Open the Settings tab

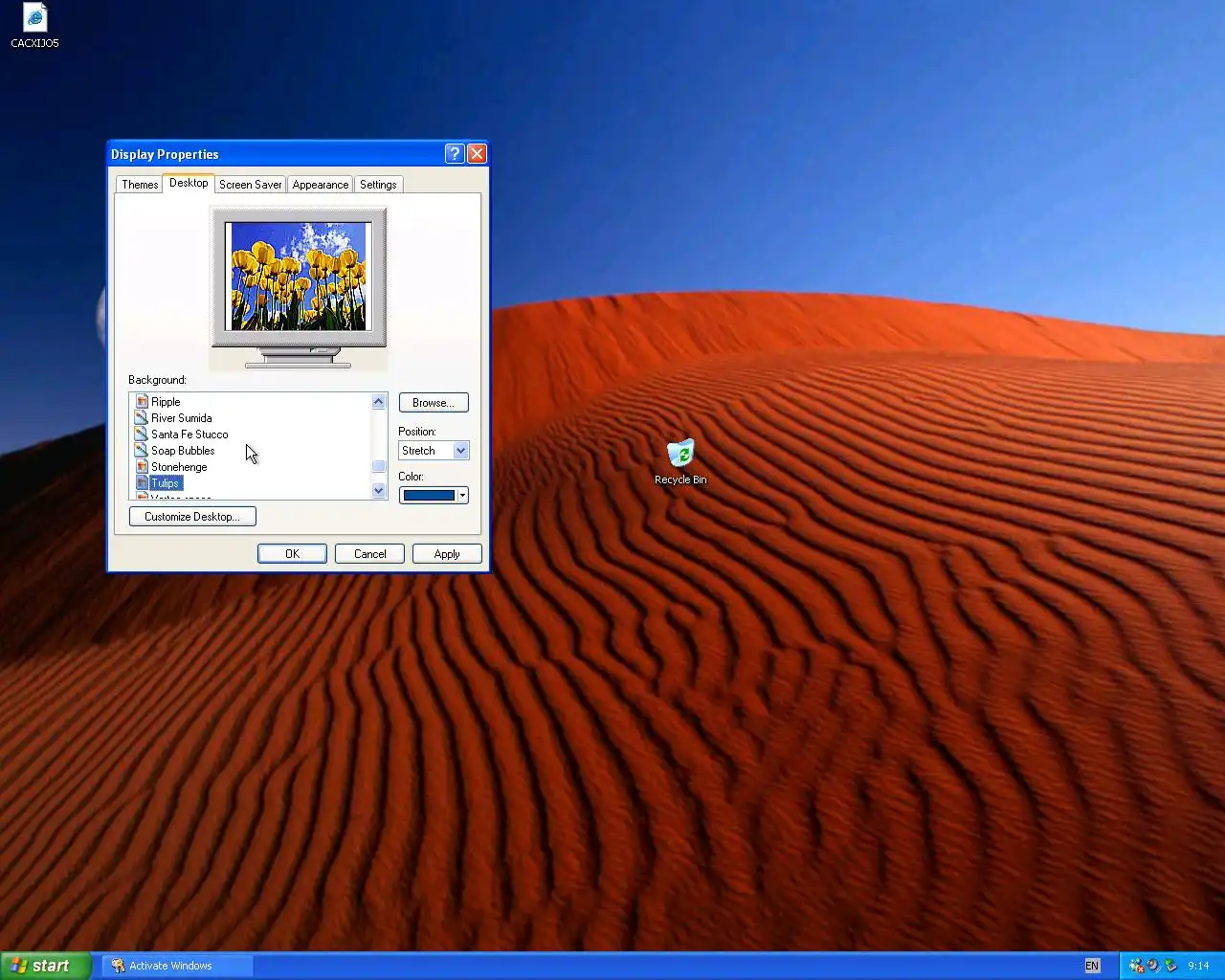click(x=378, y=185)
